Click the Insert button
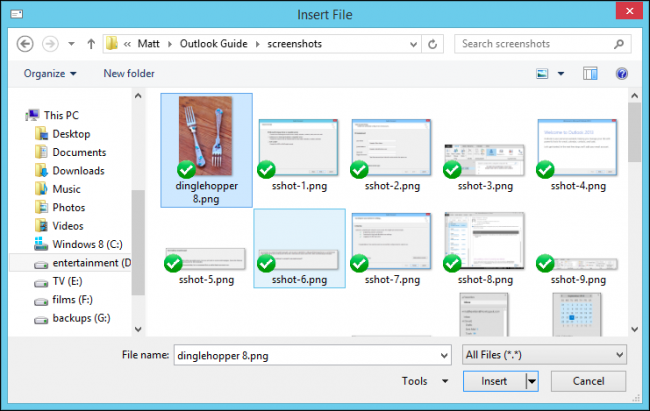Image resolution: width=650 pixels, height=411 pixels. pos(494,381)
